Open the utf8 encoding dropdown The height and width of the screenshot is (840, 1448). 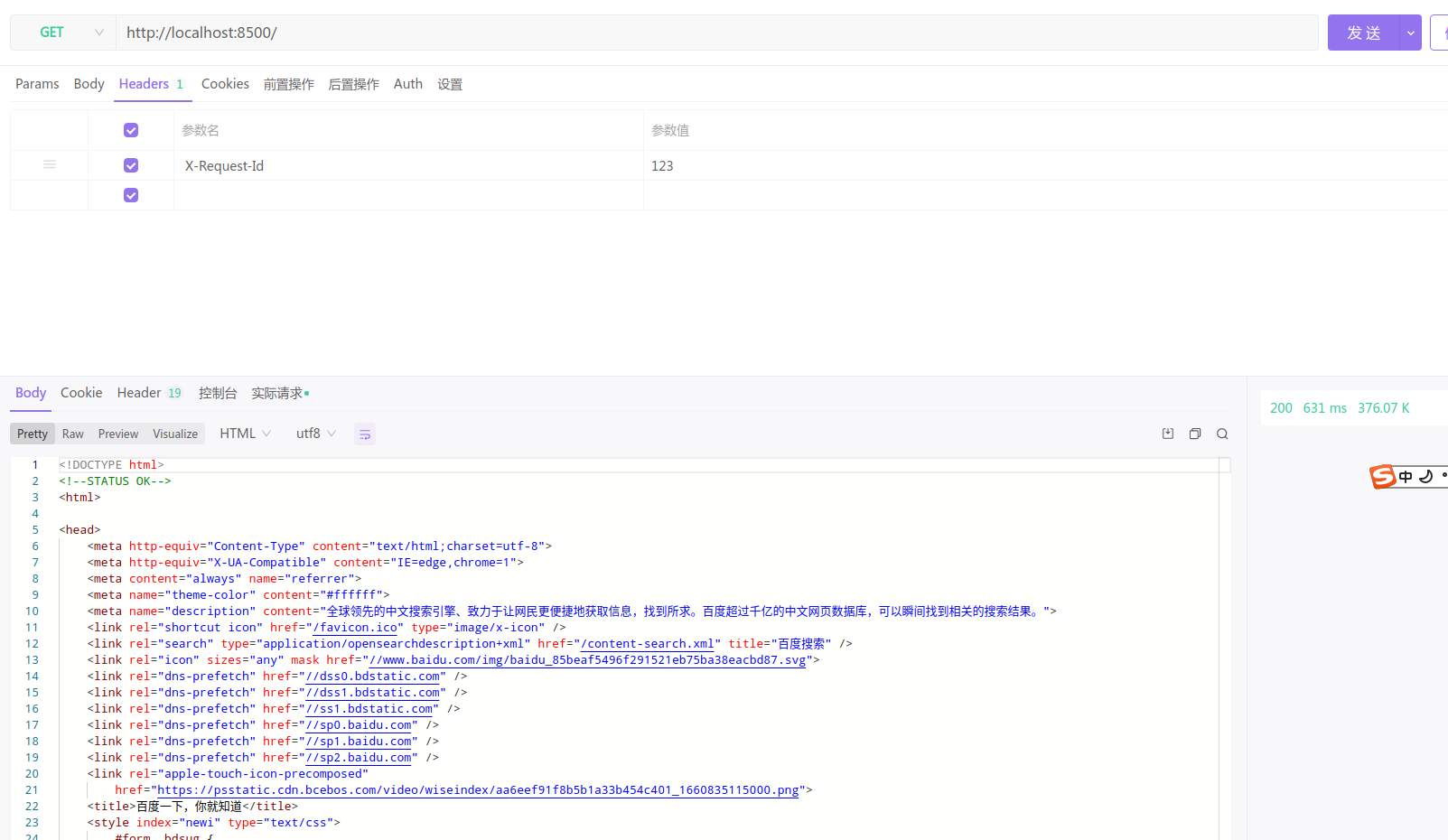316,434
